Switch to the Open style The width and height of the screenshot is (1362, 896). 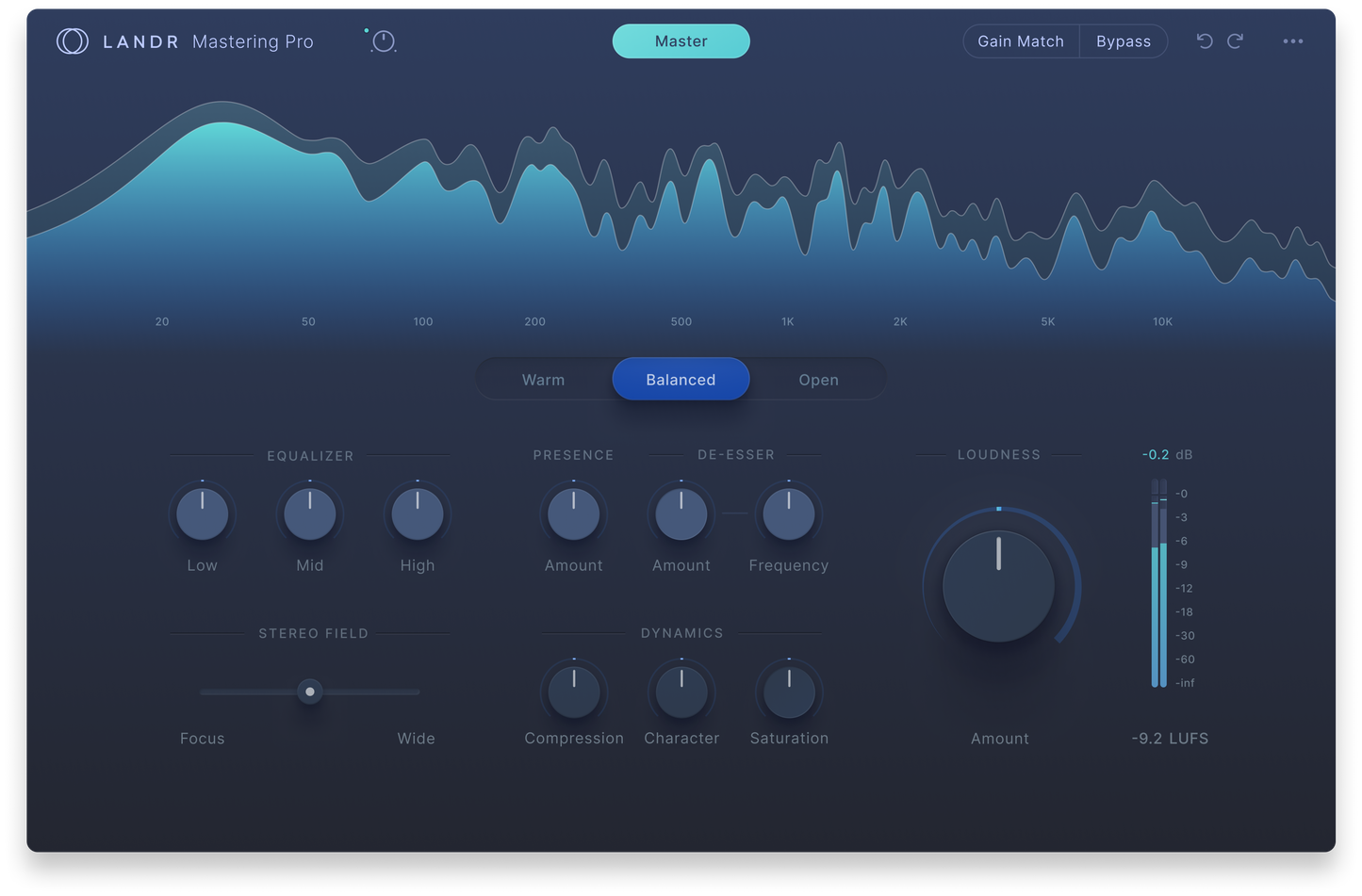818,380
